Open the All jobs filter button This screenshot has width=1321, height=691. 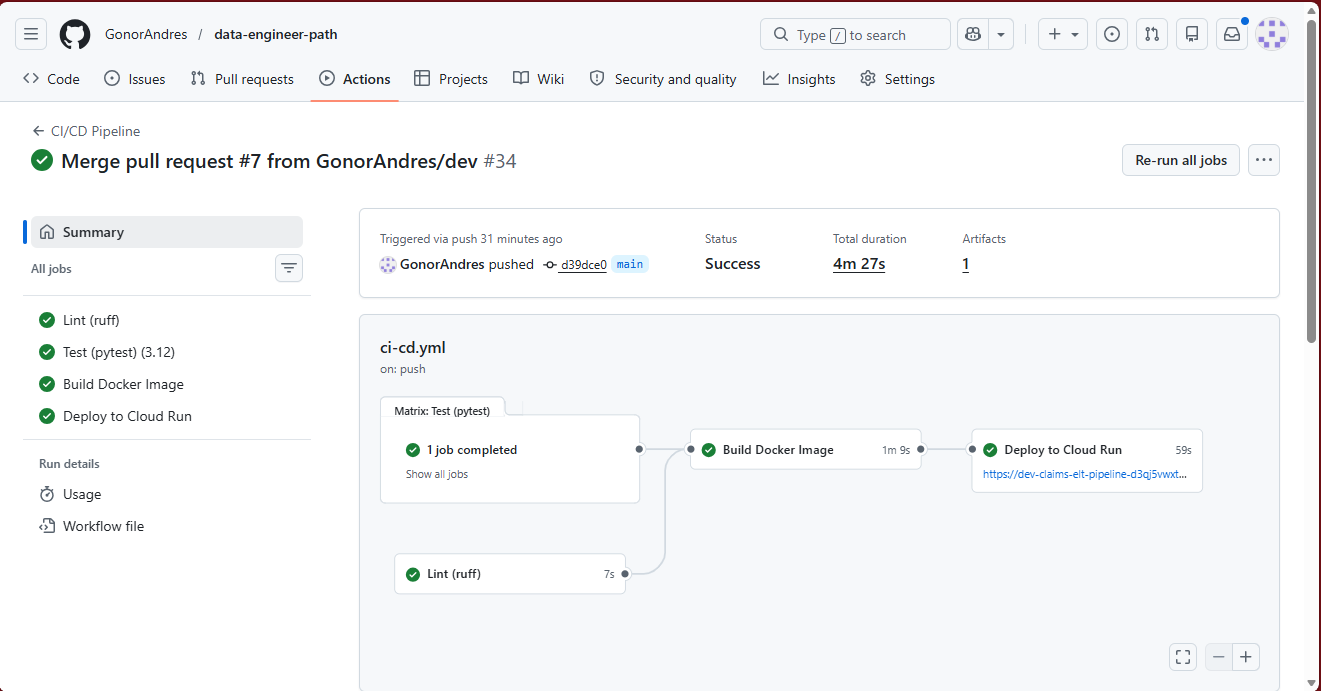click(289, 268)
